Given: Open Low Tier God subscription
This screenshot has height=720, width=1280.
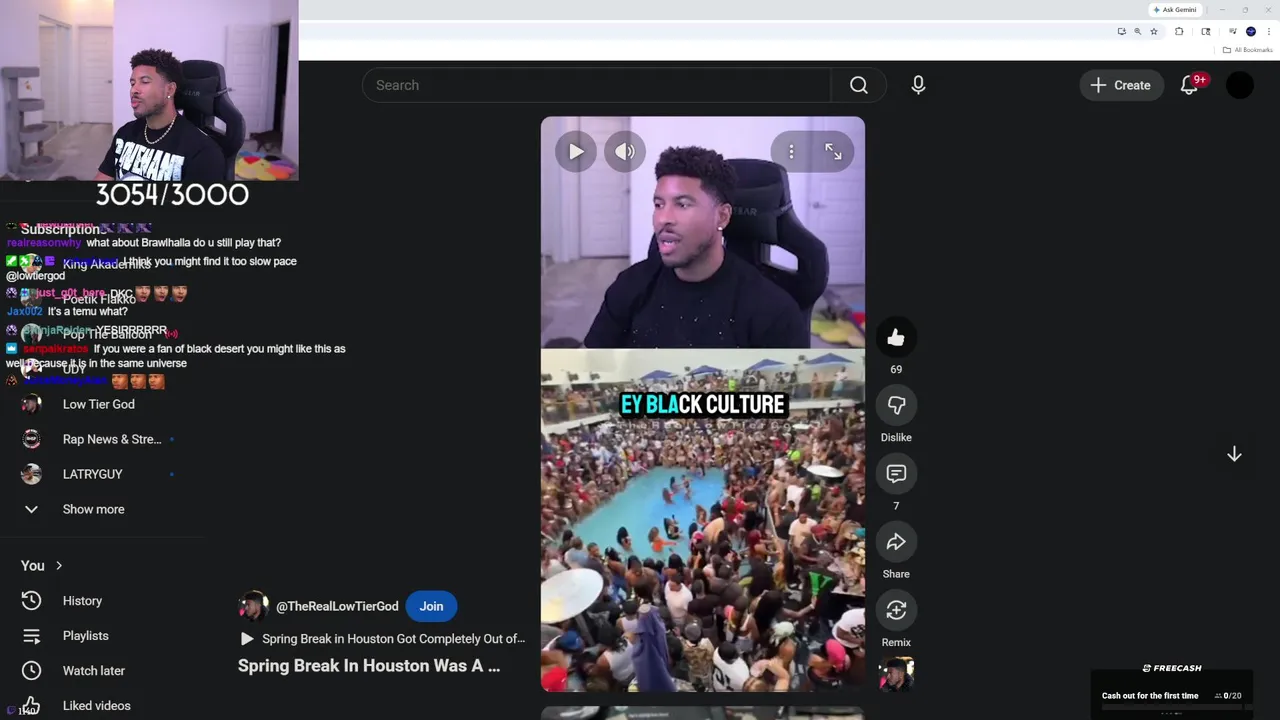Looking at the screenshot, I should (100, 404).
